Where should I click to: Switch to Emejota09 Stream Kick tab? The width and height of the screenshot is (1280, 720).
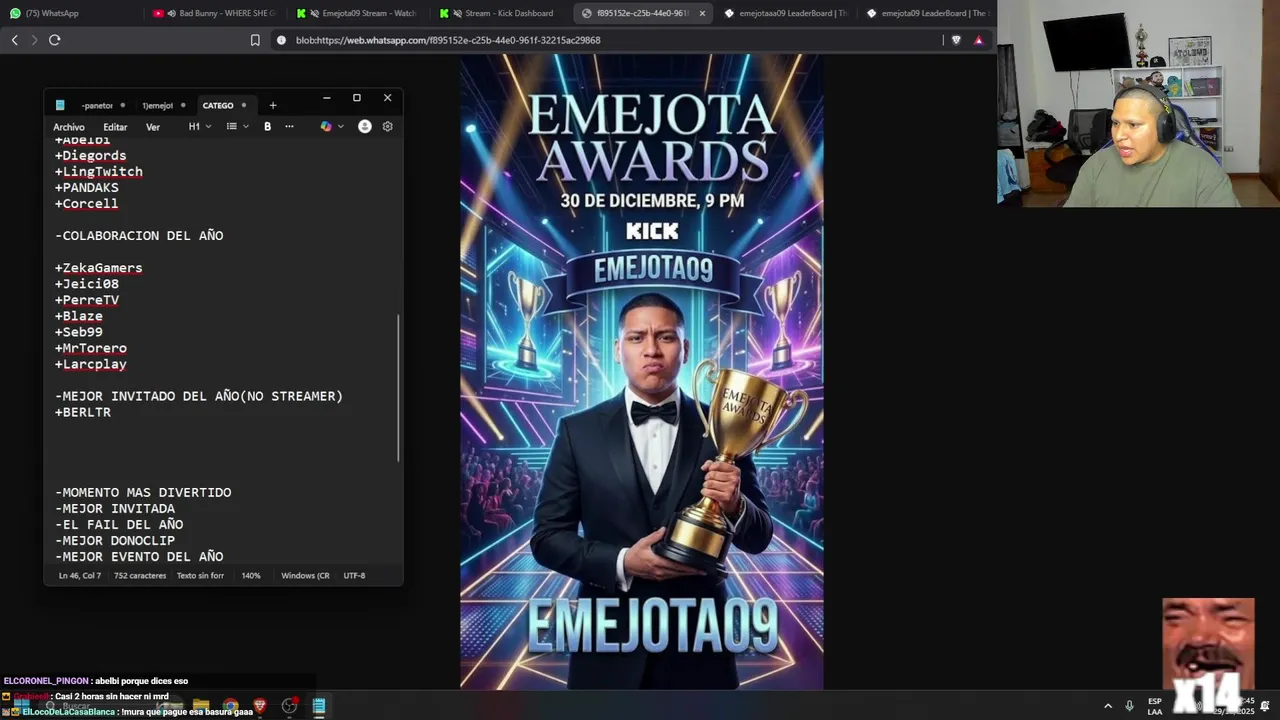pos(358,13)
